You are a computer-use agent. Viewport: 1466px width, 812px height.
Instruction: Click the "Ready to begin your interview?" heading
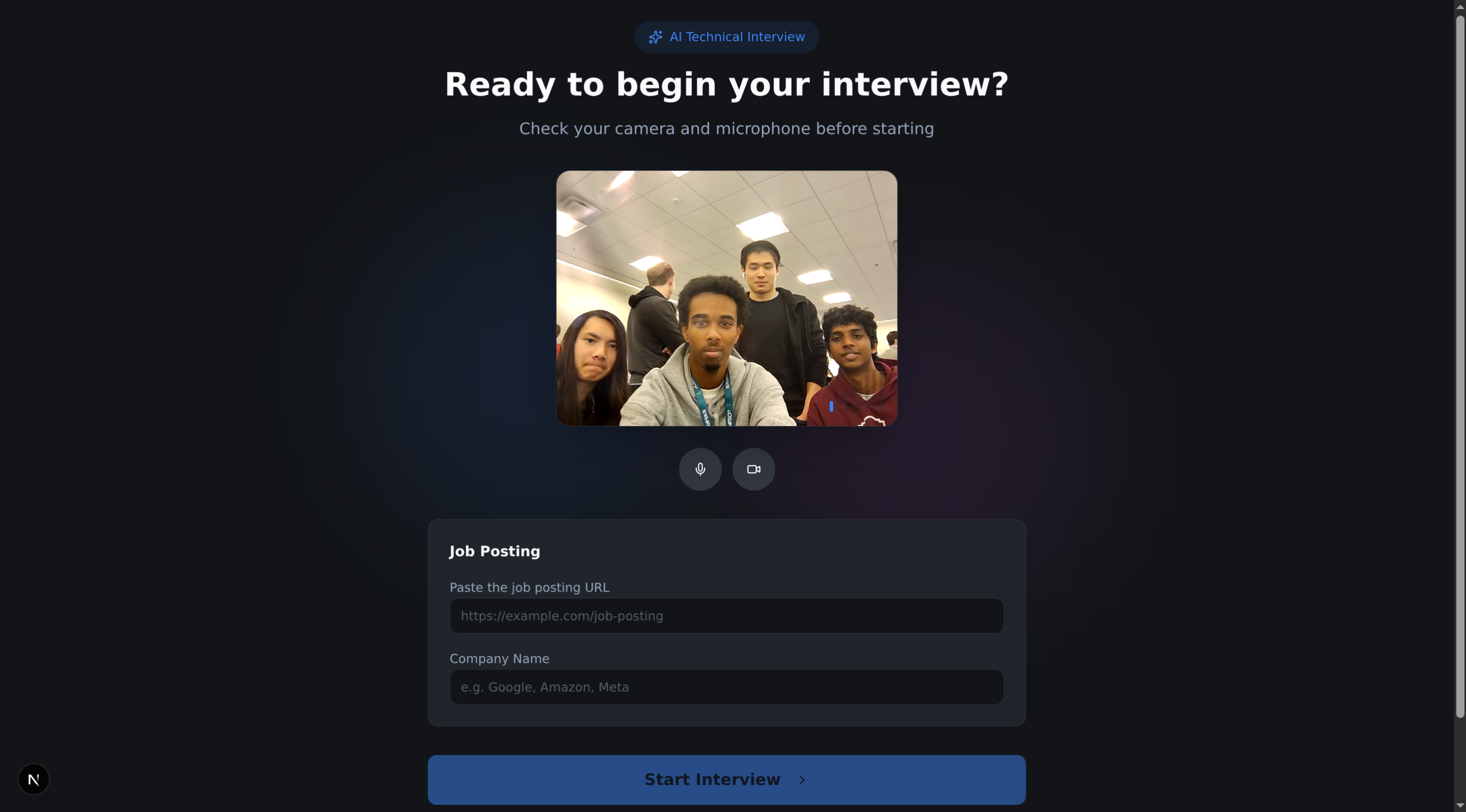click(x=726, y=85)
